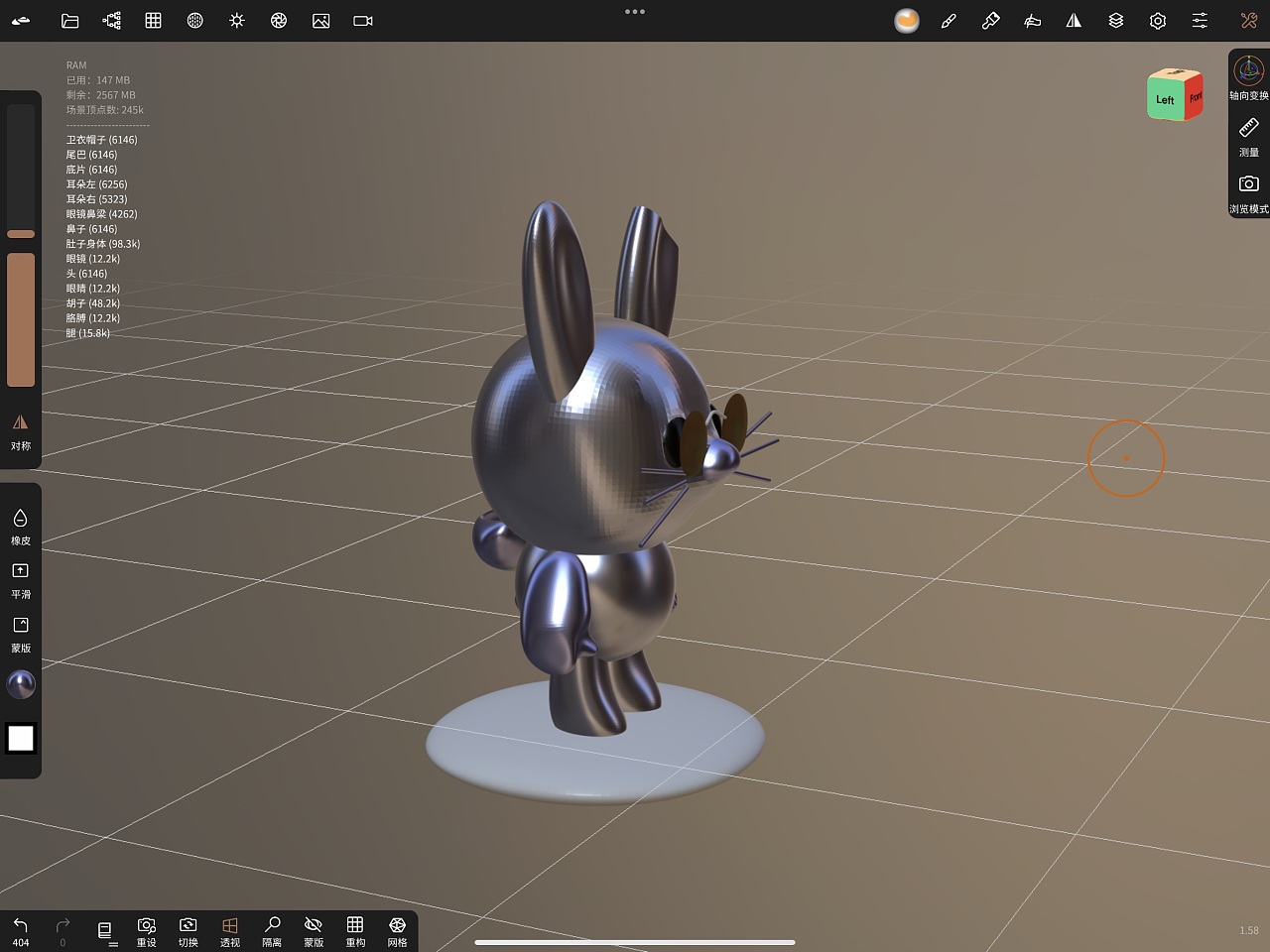The width and height of the screenshot is (1270, 952).
Task: Select the 耳朵左 (6256) entry
Action: point(96,184)
